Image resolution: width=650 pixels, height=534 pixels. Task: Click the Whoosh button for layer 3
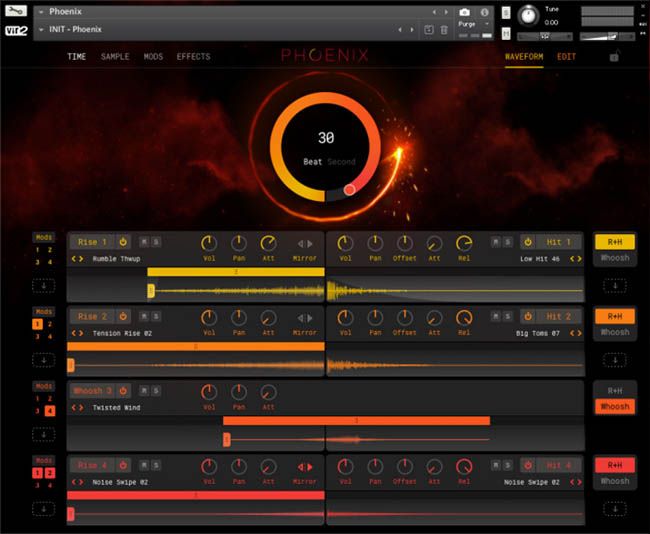[x=615, y=406]
